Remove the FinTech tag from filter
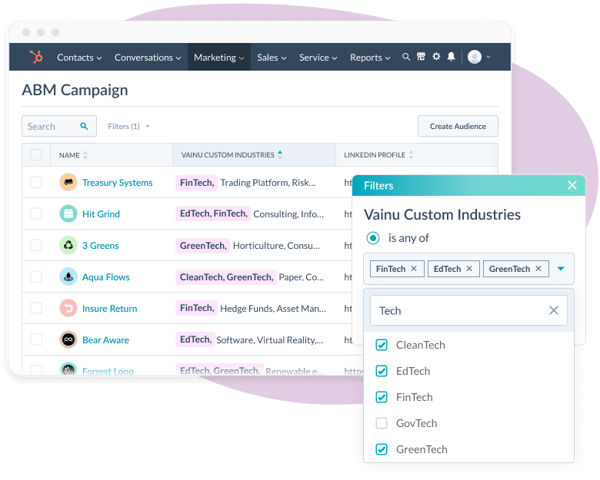The width and height of the screenshot is (600, 480). point(414,268)
